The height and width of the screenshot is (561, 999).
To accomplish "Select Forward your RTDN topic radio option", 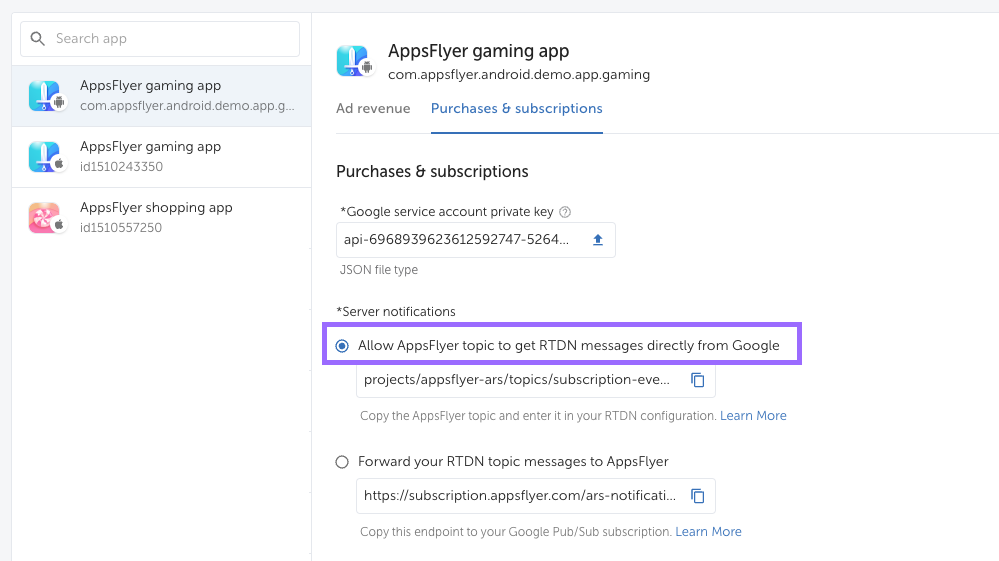I will pyautogui.click(x=342, y=462).
